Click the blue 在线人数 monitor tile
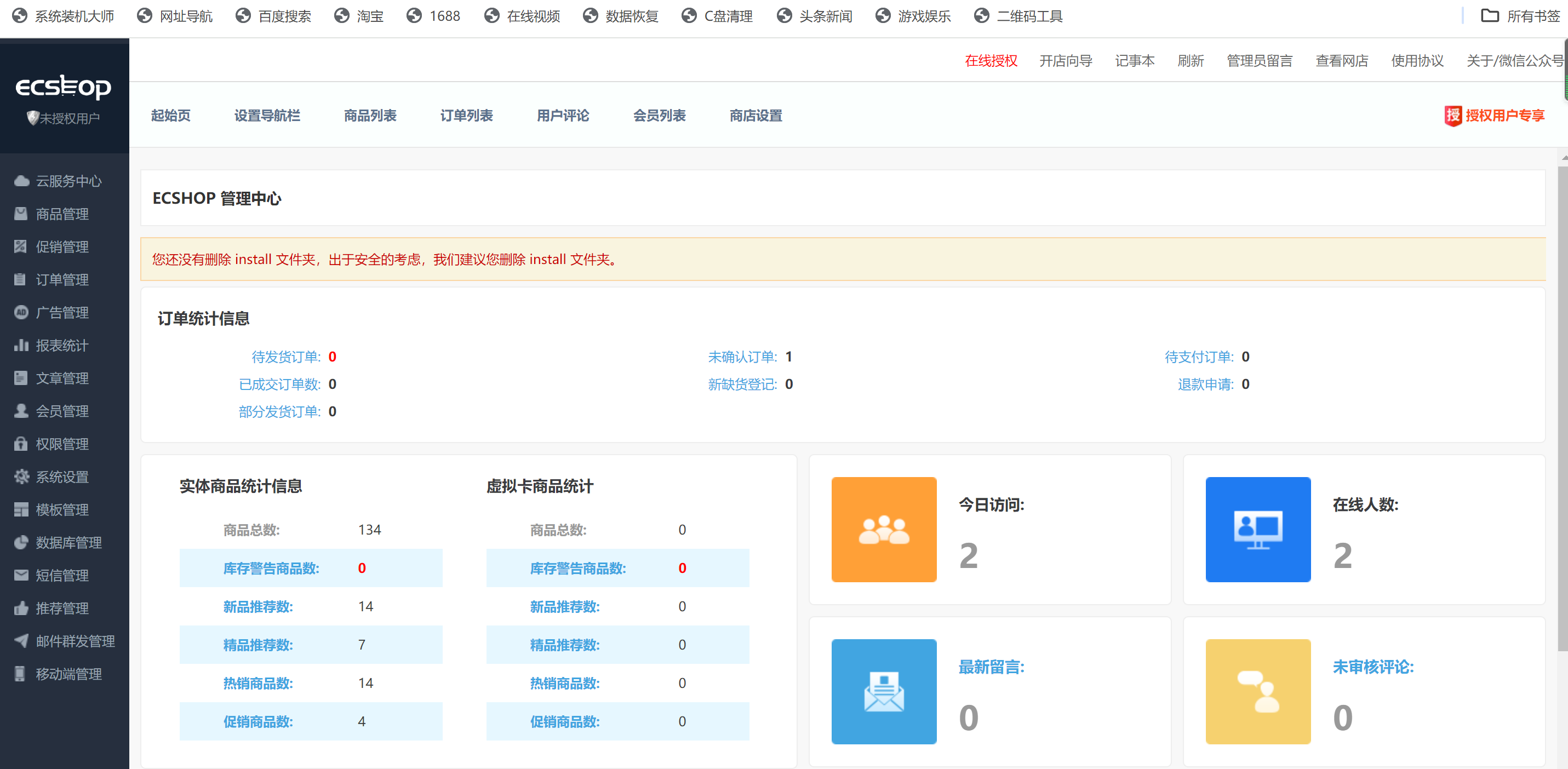The height and width of the screenshot is (769, 1568). pos(1258,529)
